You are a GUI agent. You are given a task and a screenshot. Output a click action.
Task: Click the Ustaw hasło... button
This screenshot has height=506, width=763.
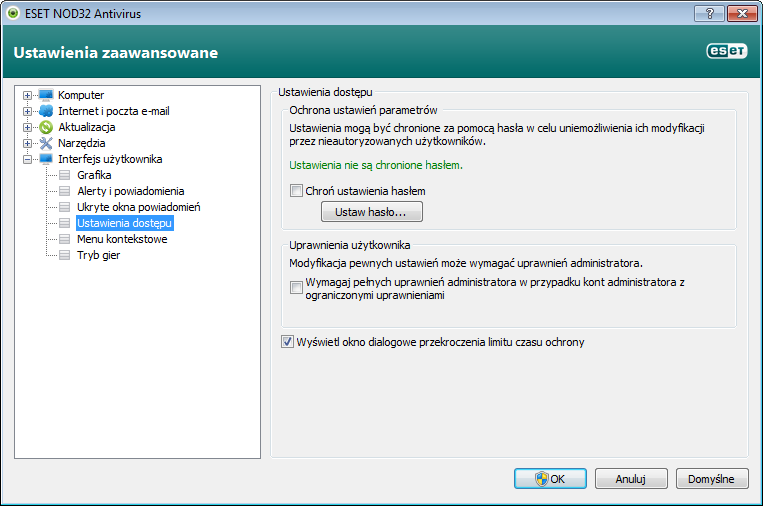[x=372, y=212]
